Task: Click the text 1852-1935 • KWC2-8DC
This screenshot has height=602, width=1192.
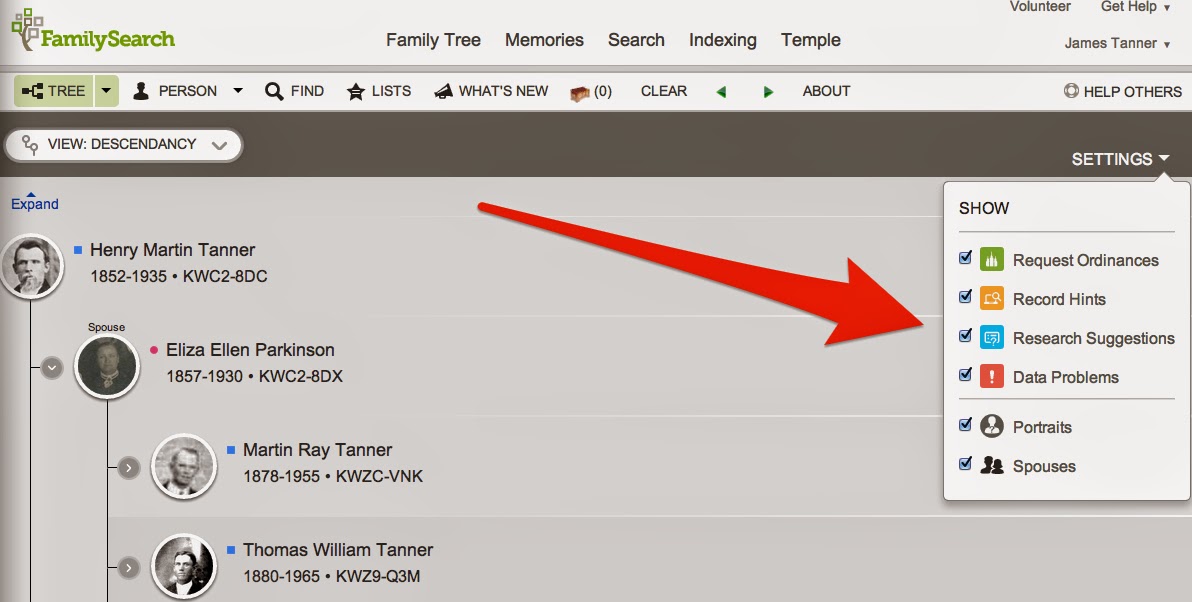Action: point(179,277)
